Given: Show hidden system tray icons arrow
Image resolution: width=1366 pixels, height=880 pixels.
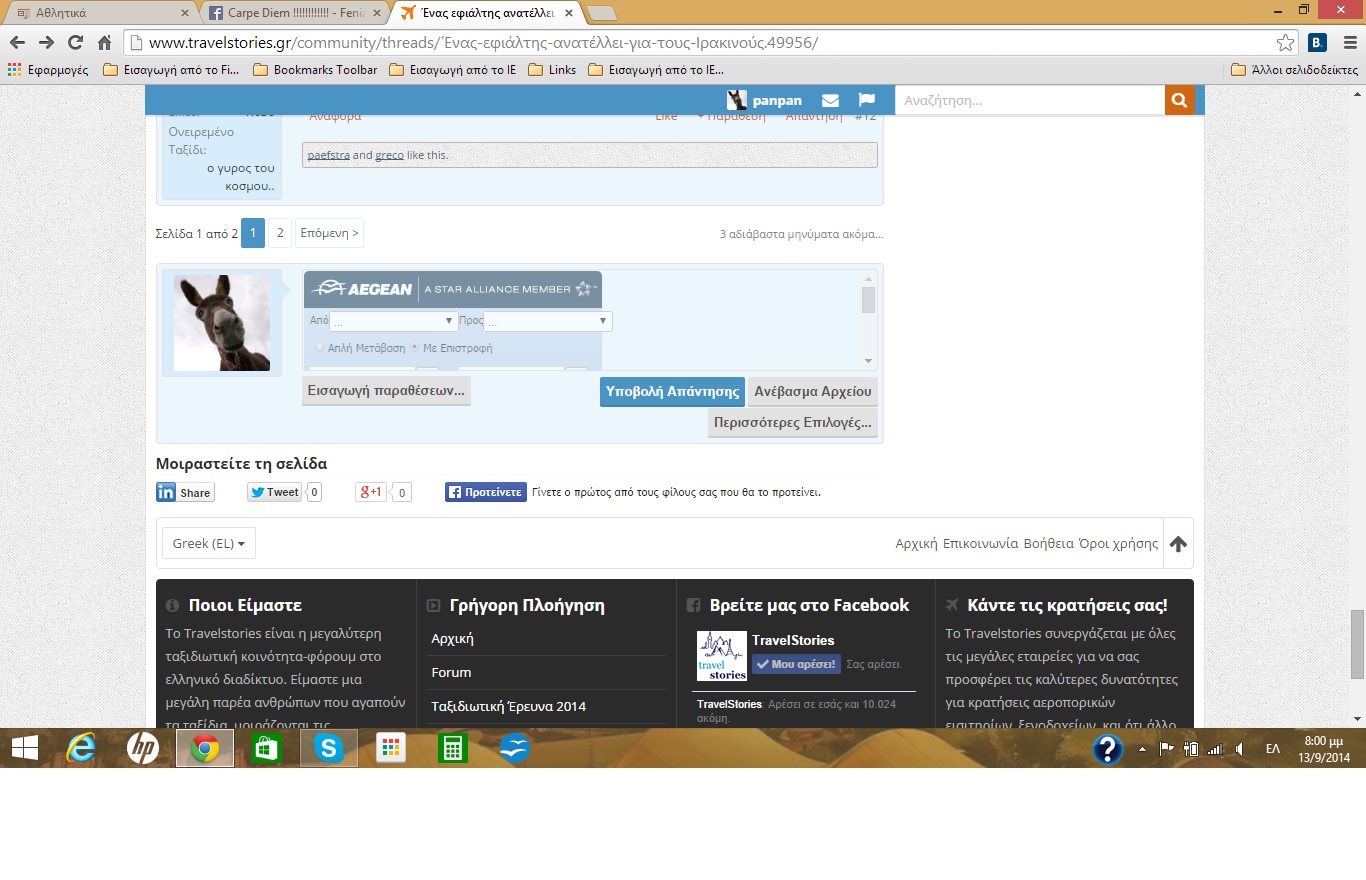Looking at the screenshot, I should coord(1143,749).
